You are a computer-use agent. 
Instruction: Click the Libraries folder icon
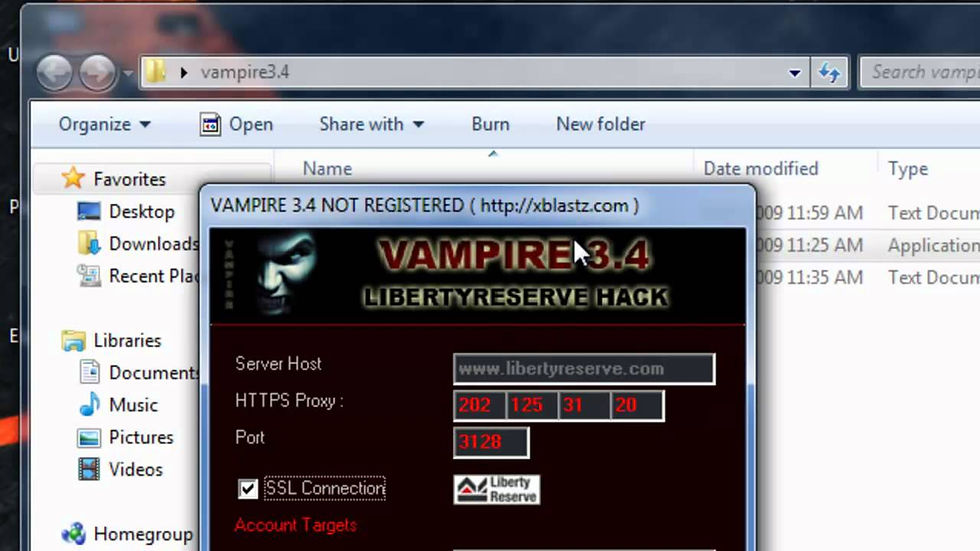tap(74, 340)
